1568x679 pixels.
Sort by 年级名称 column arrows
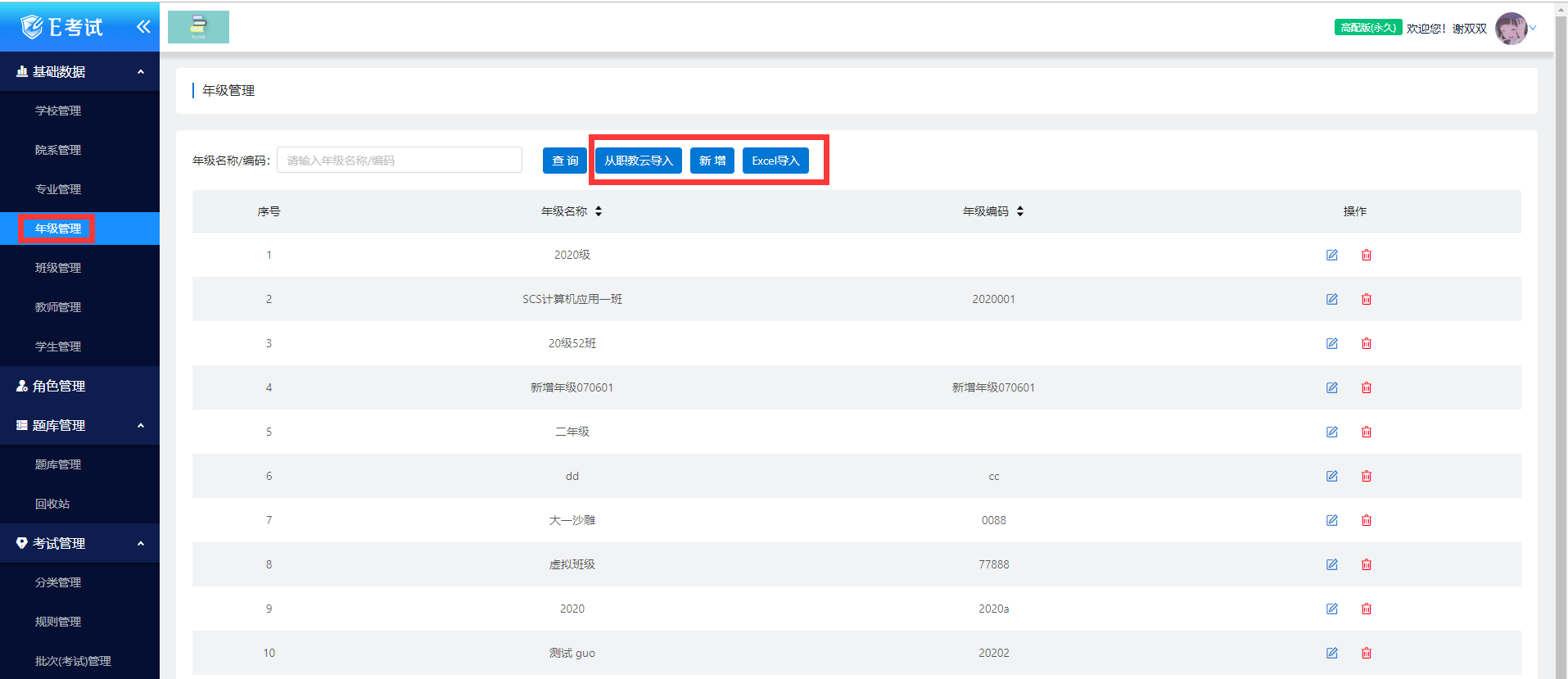coord(599,211)
